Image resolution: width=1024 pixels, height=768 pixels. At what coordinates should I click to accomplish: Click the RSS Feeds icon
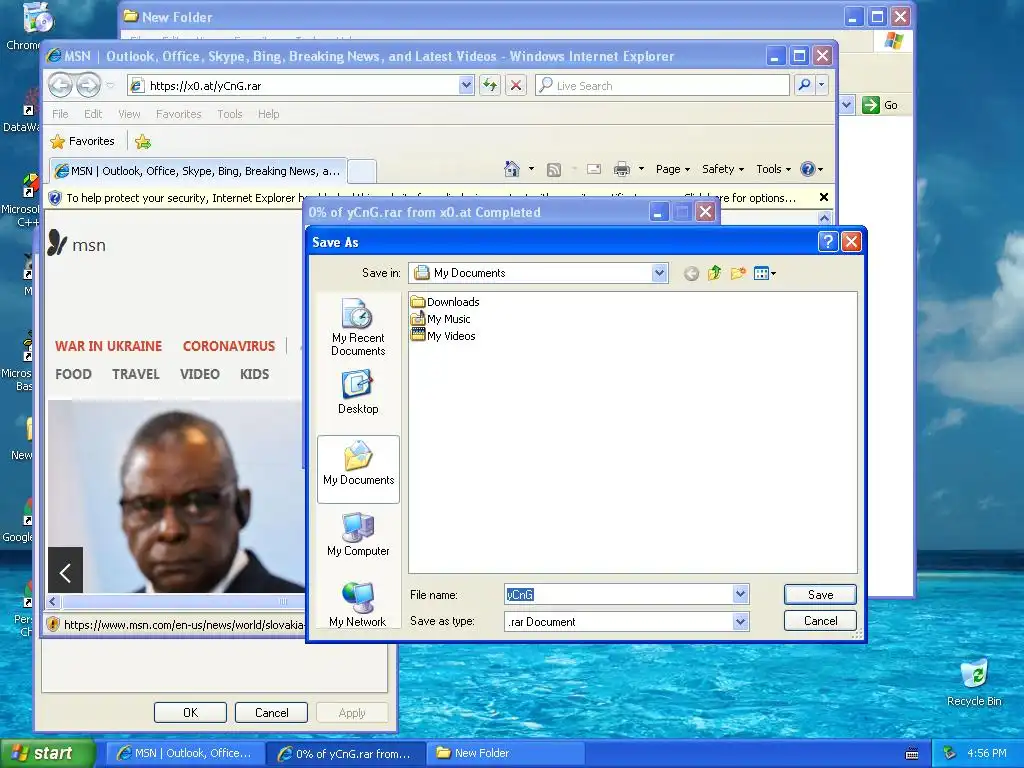pyautogui.click(x=554, y=170)
